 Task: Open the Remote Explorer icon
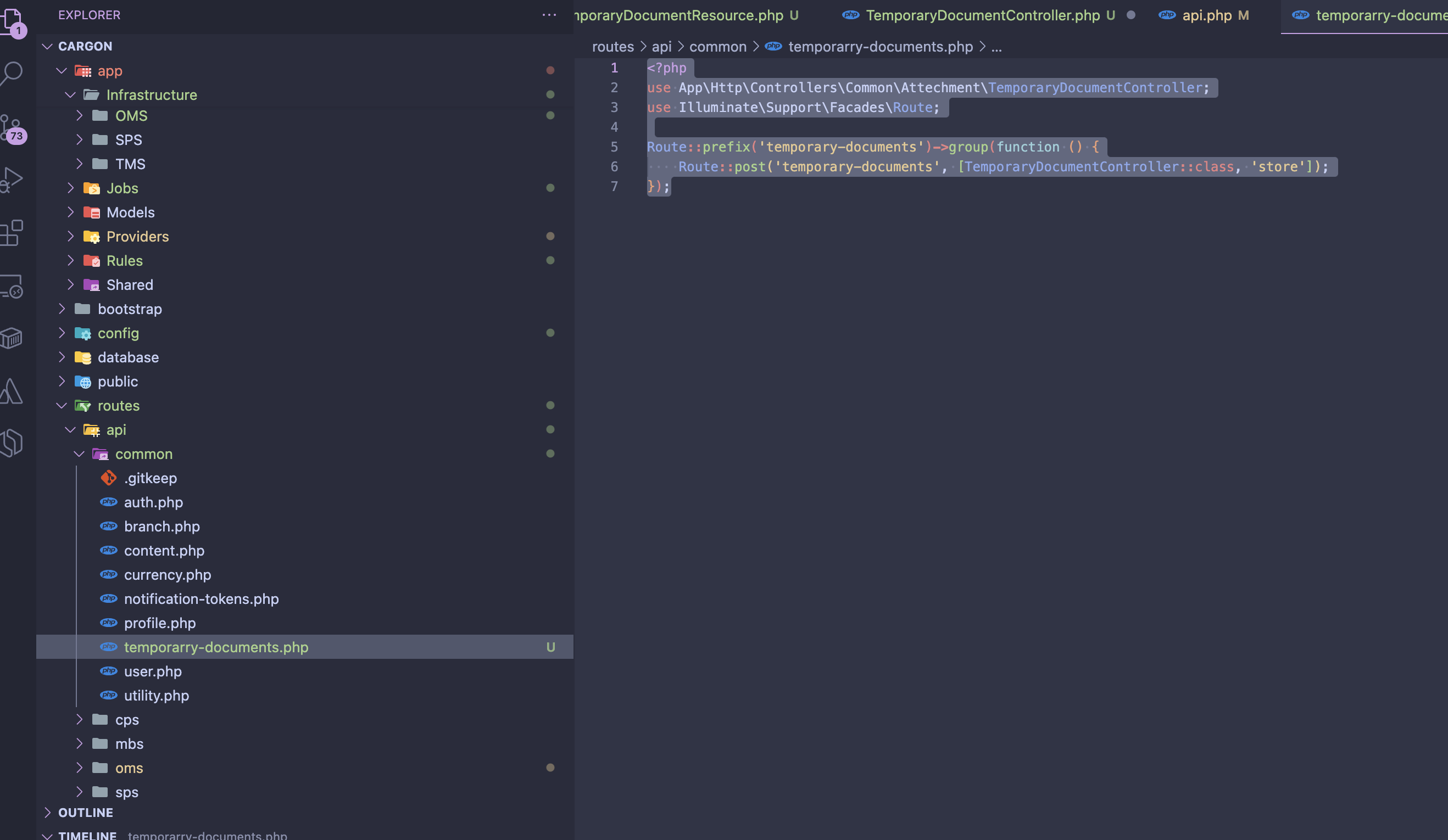tap(12, 286)
